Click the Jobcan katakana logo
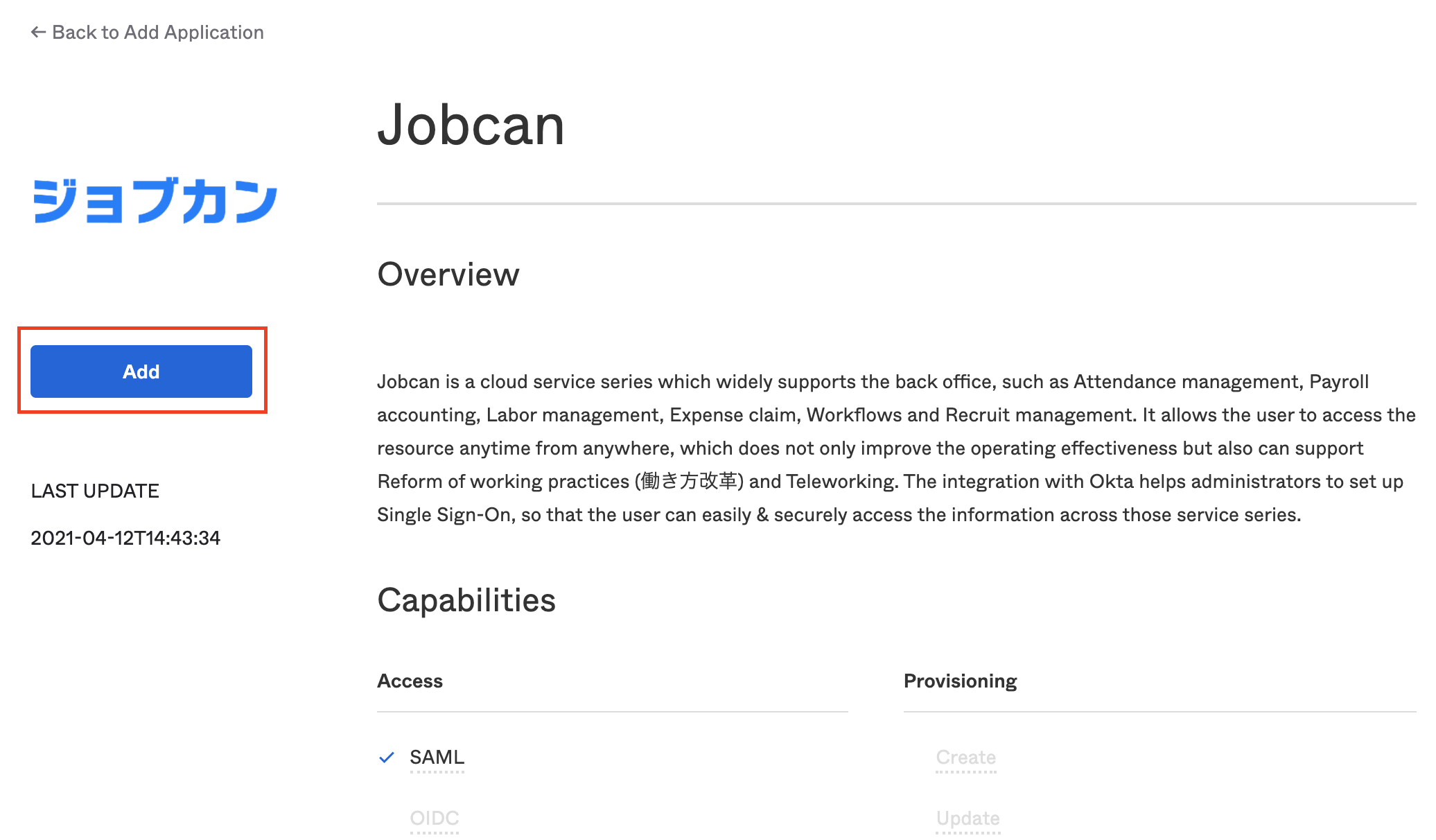 155,201
